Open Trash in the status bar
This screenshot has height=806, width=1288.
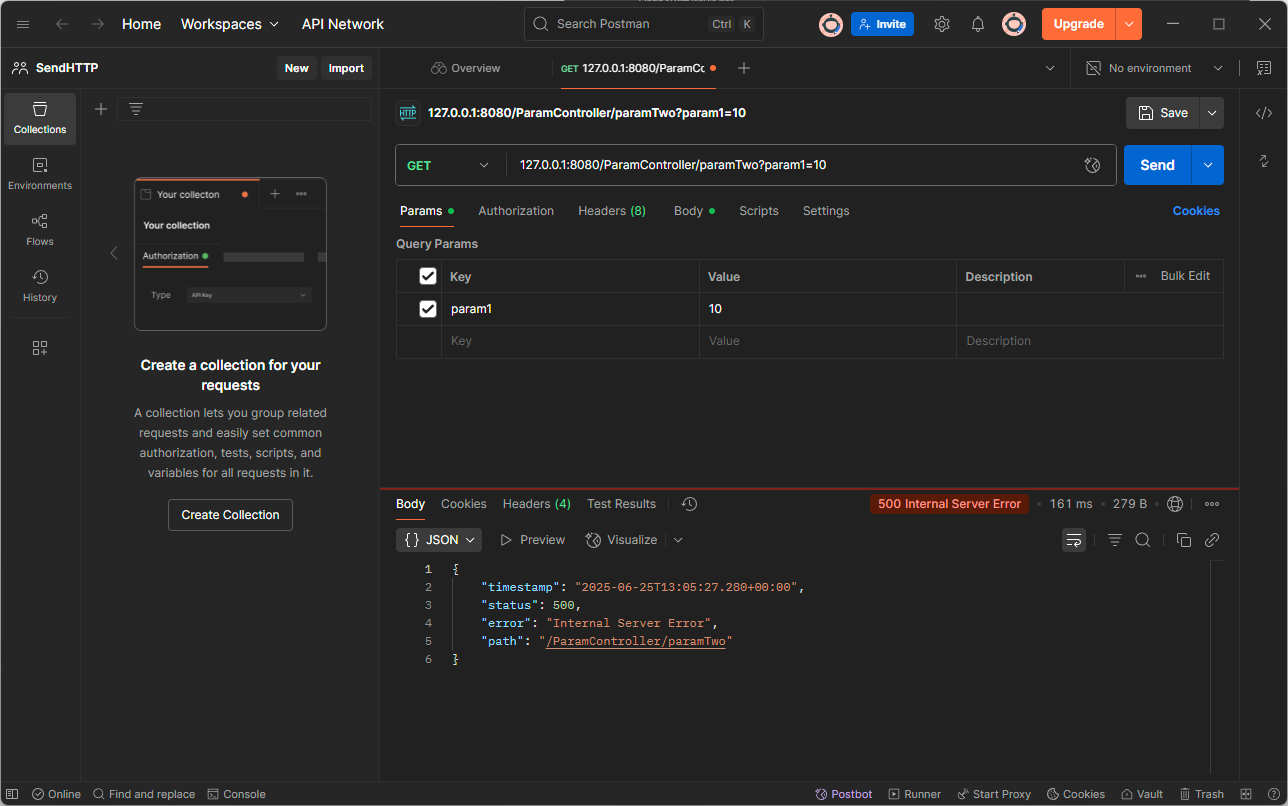click(1201, 794)
